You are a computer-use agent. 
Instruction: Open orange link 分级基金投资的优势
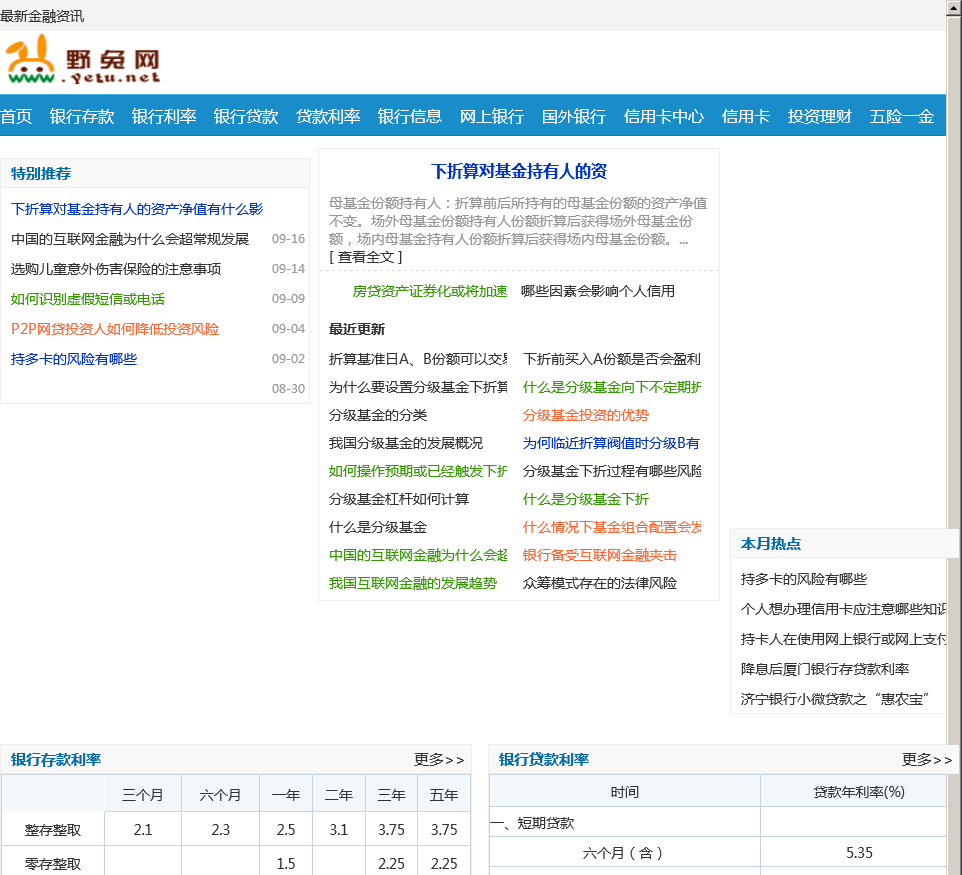click(586, 415)
